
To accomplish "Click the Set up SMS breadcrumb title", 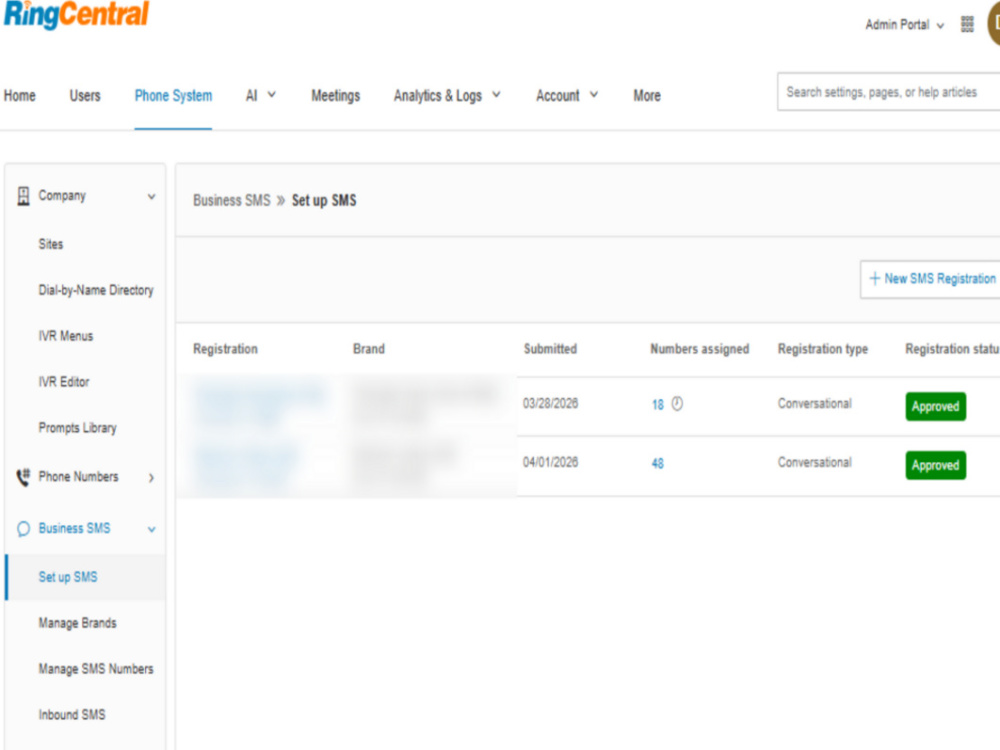I will tap(324, 200).
